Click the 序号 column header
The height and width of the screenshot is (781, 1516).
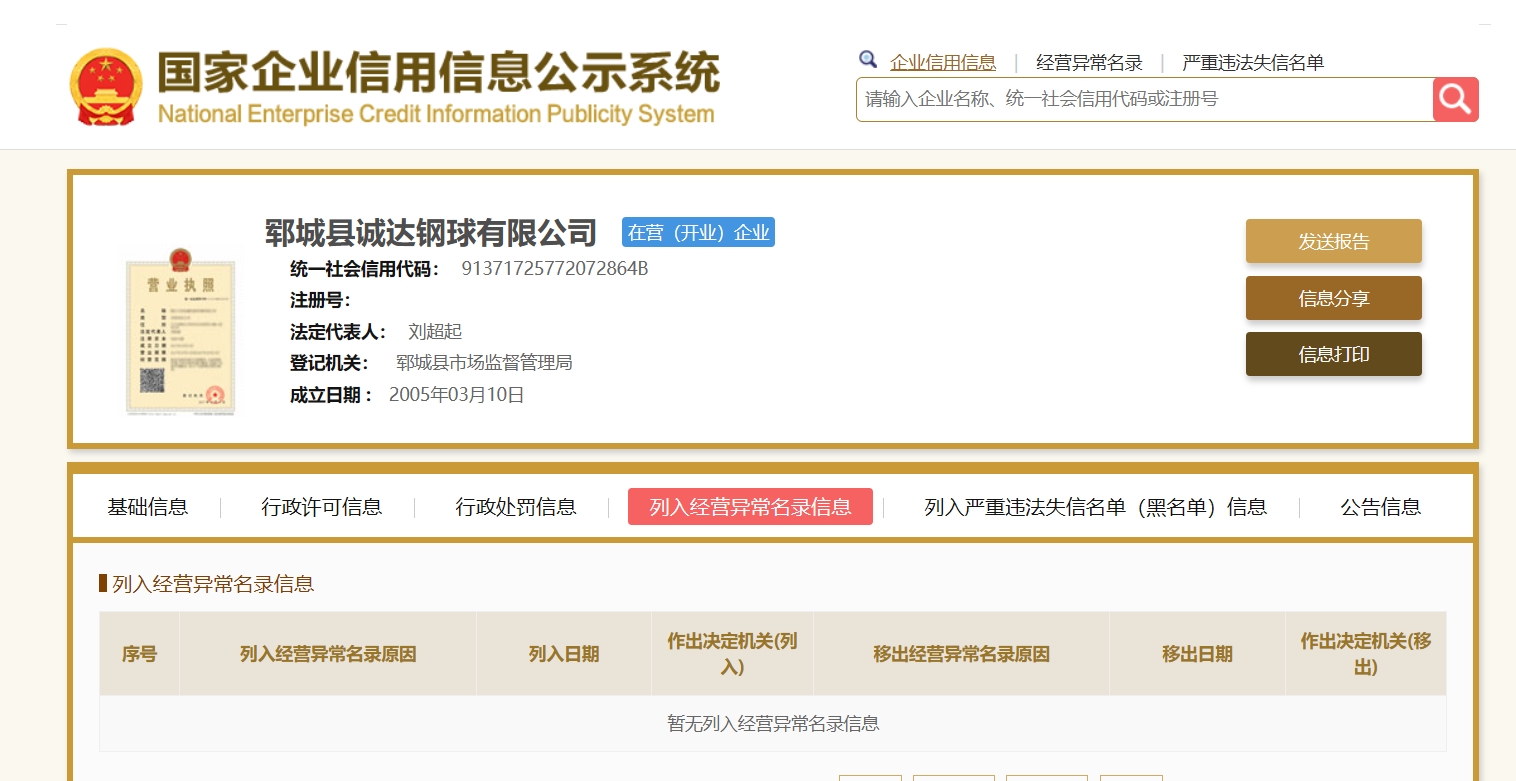pos(139,654)
